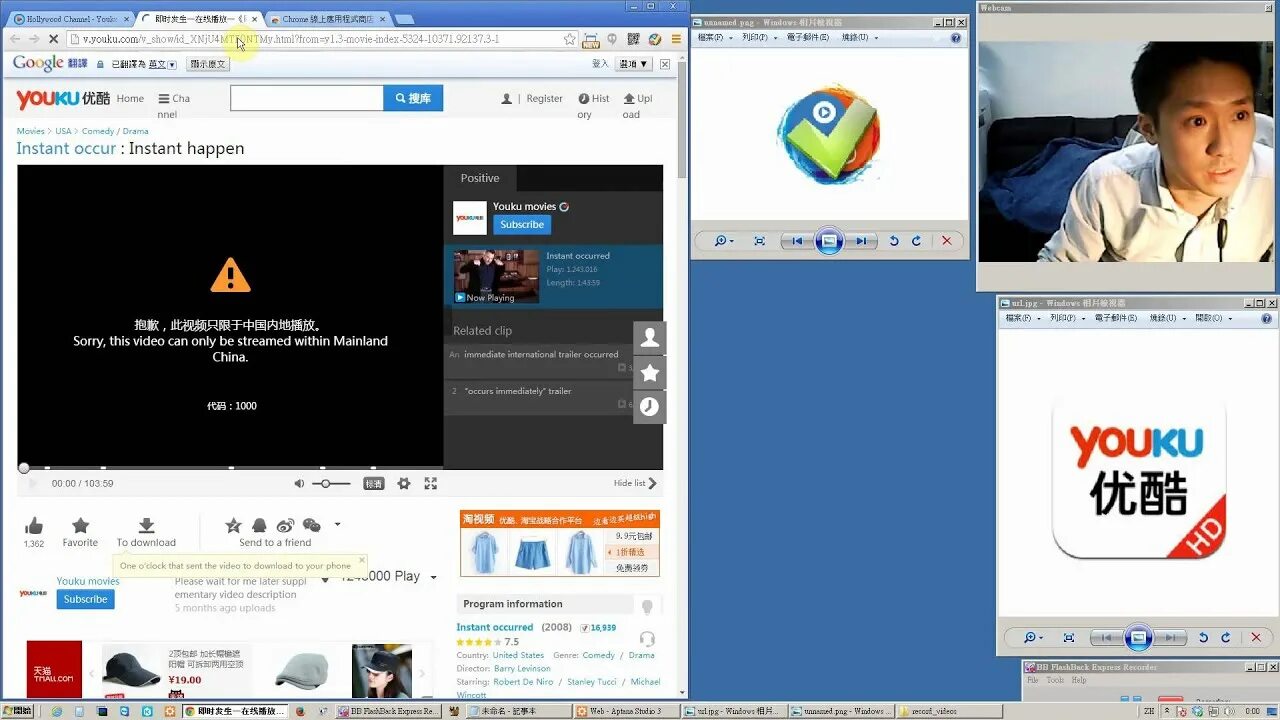Click the thumbs-up like icon
Viewport: 1280px width, 720px height.
click(x=34, y=526)
